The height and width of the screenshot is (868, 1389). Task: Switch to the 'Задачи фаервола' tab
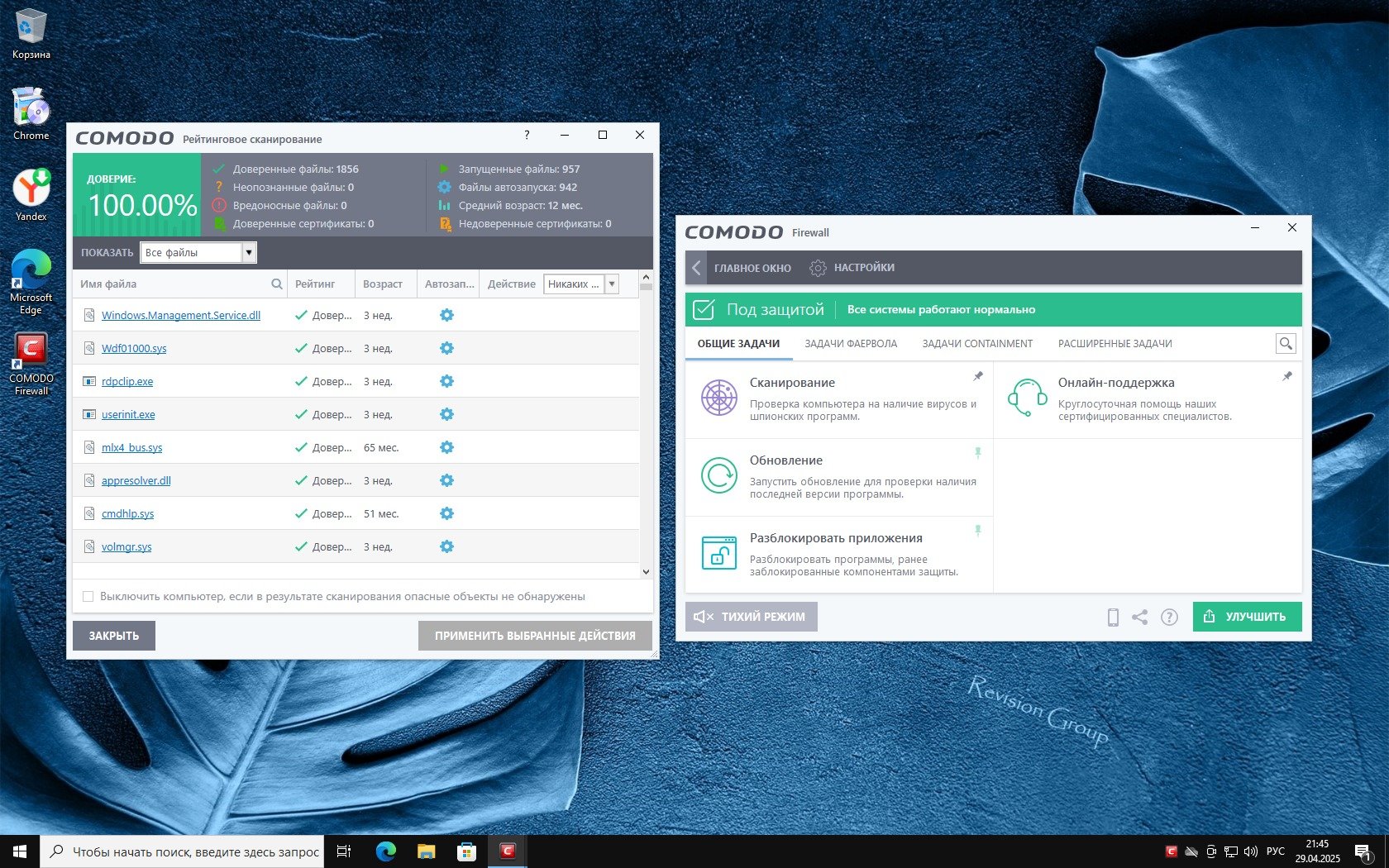(850, 344)
